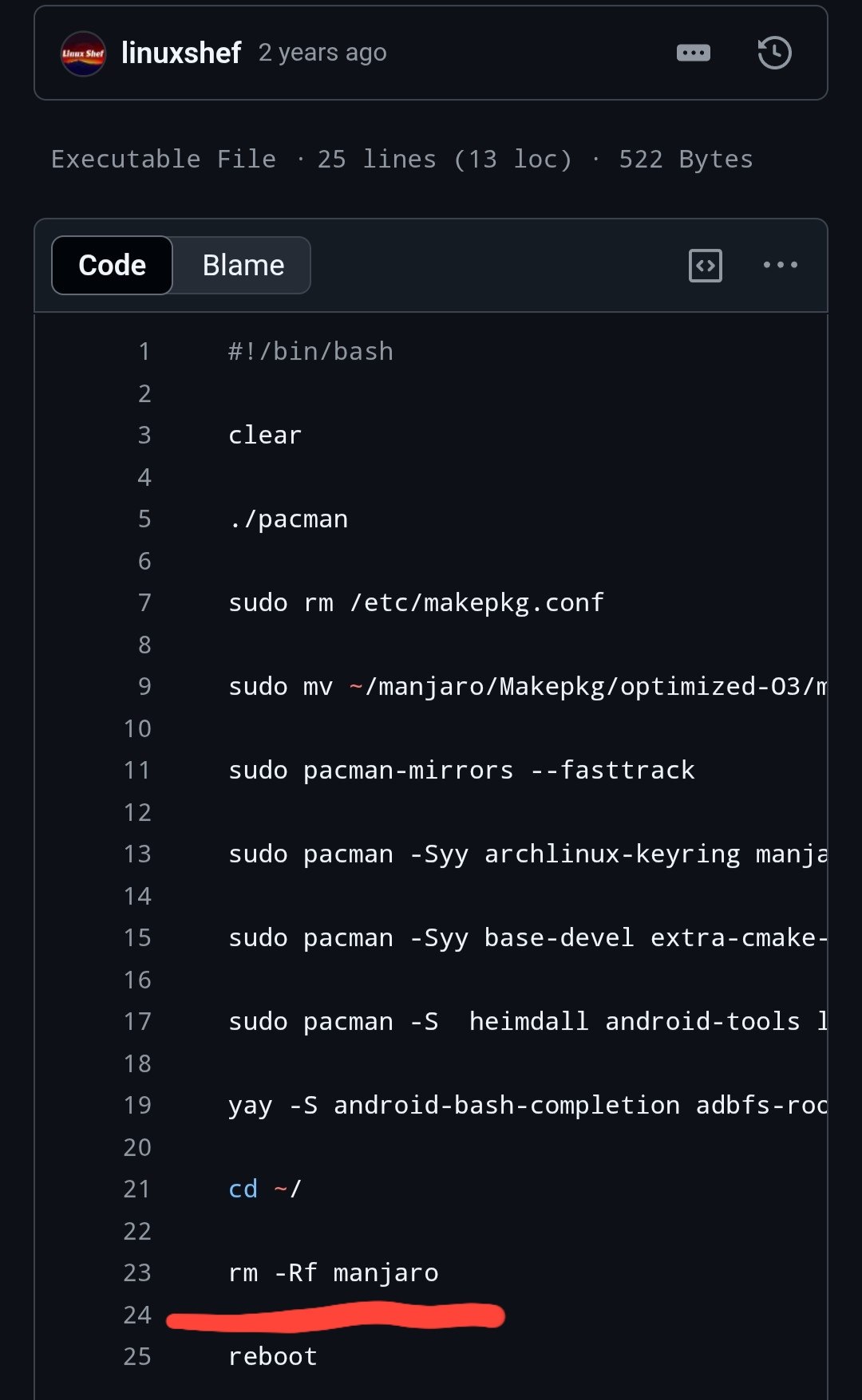Image resolution: width=862 pixels, height=1400 pixels.
Task: Open linuxshef's profile avatar
Action: [83, 53]
